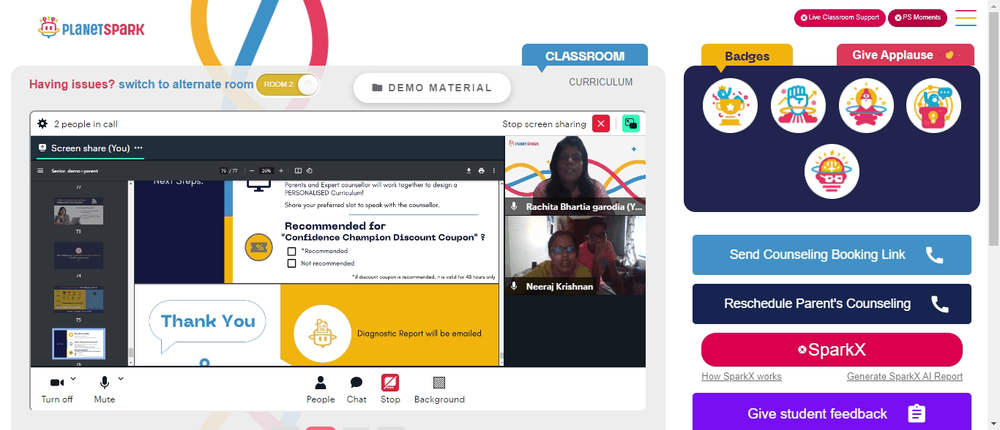Click Rachita Bhartia garodia video tile
1000x430 pixels.
[x=575, y=175]
